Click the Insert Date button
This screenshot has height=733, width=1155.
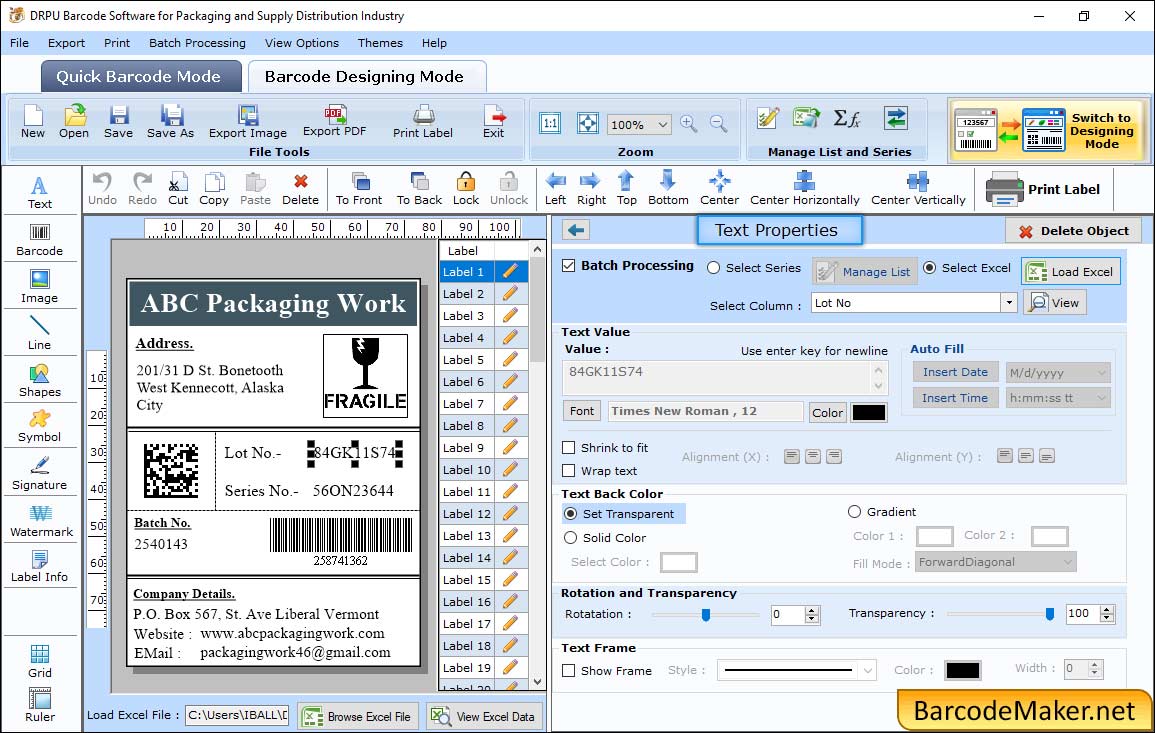(955, 372)
